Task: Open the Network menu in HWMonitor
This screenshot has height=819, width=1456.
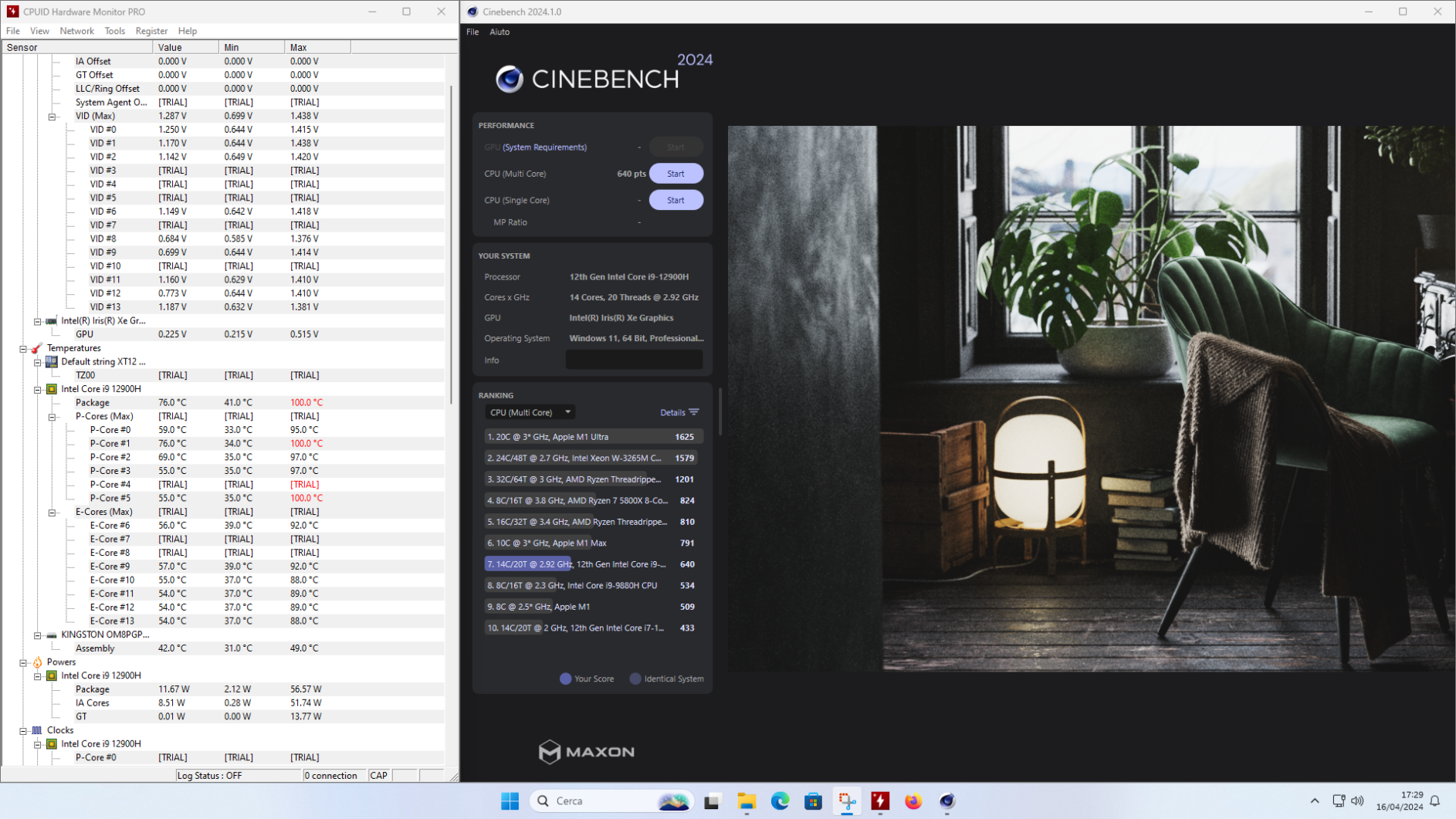Action: pyautogui.click(x=76, y=31)
